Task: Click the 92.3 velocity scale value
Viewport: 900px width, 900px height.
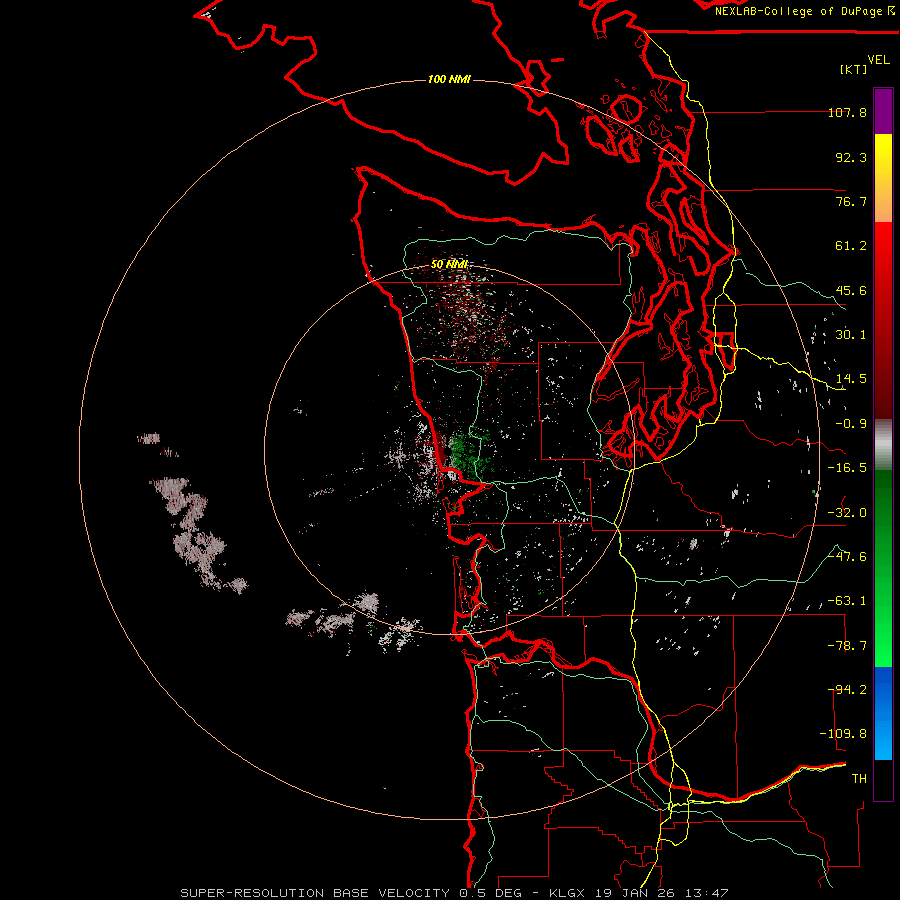Action: [x=851, y=157]
